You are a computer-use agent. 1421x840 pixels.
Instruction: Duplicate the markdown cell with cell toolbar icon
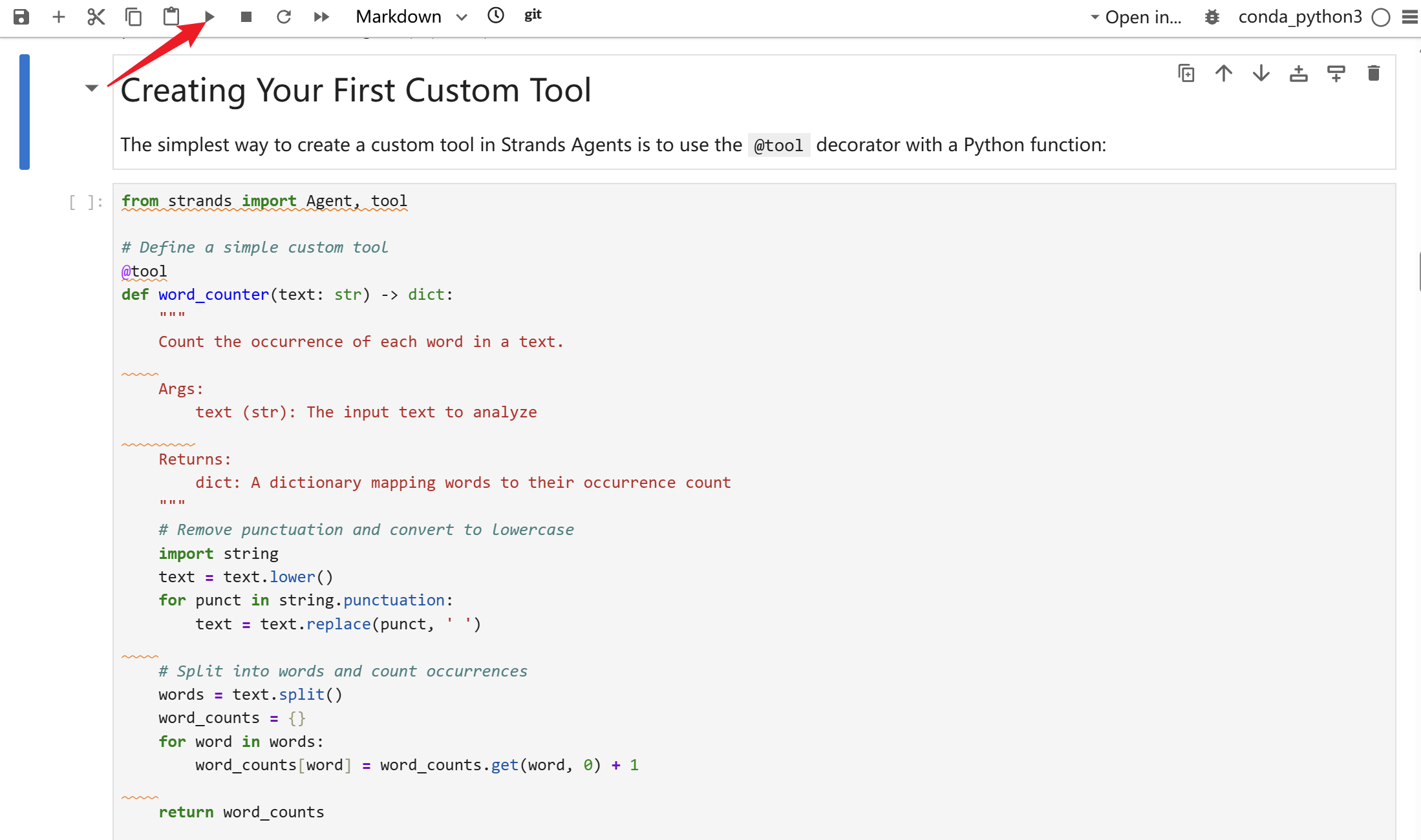[x=1186, y=74]
